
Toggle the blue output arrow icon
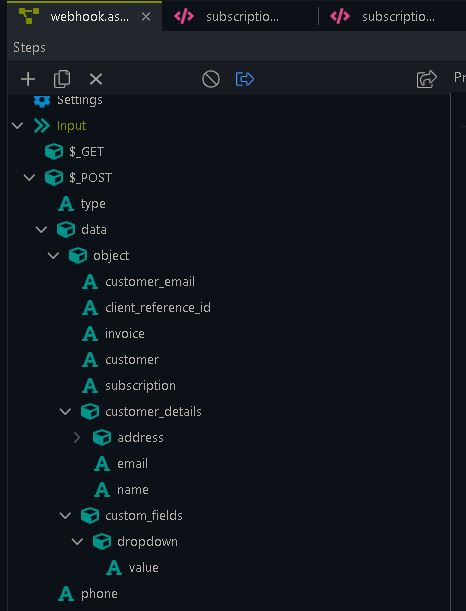245,79
